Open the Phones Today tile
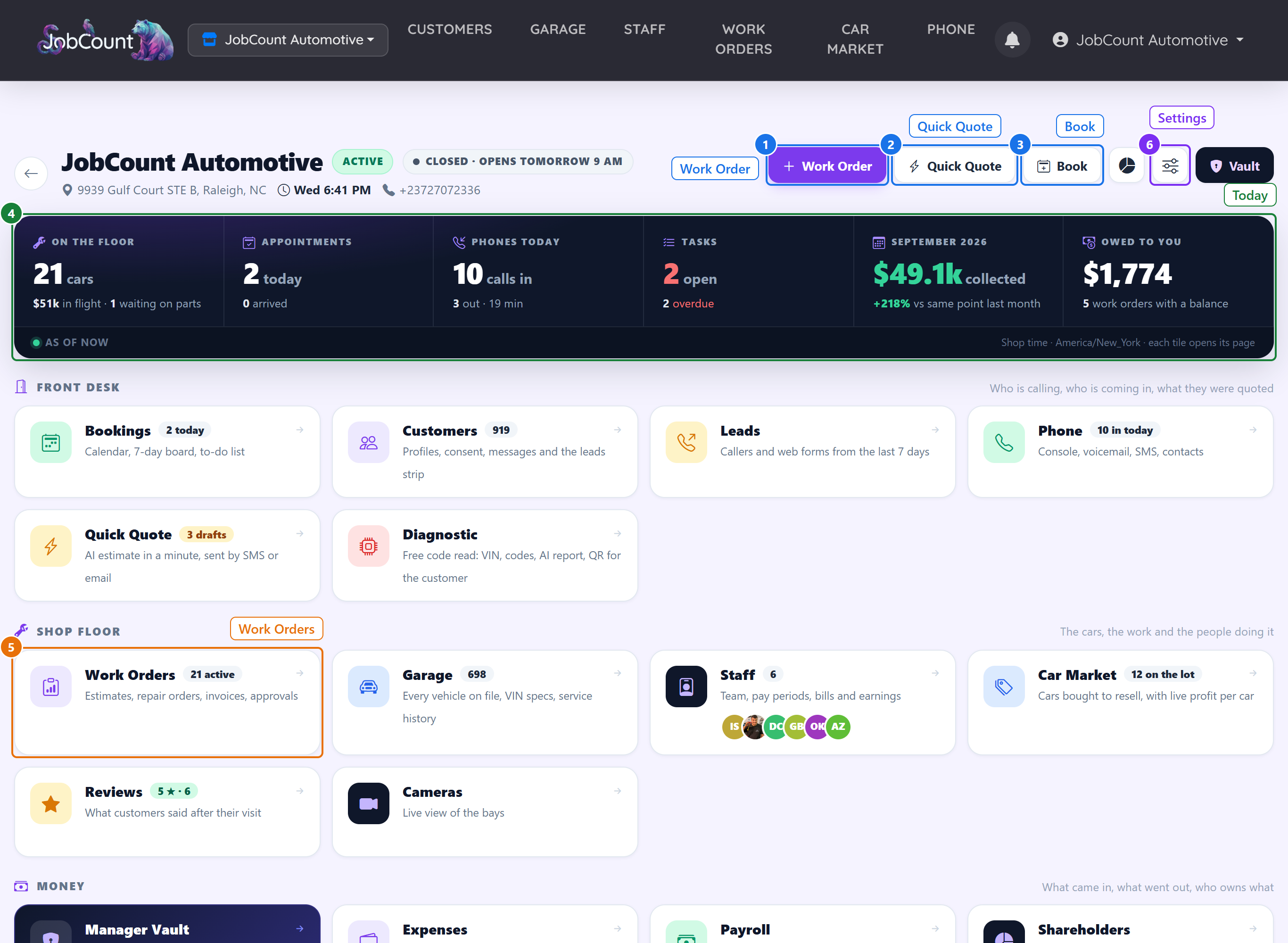Image resolution: width=1288 pixels, height=943 pixels. [538, 272]
